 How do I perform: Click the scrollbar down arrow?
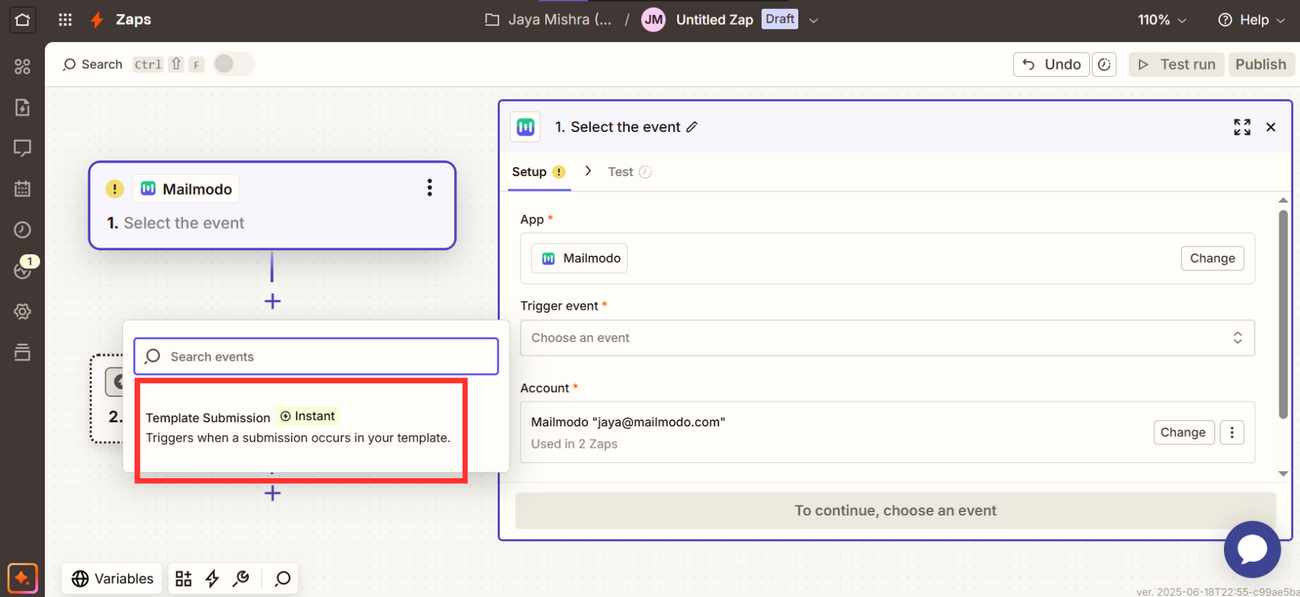point(1283,474)
